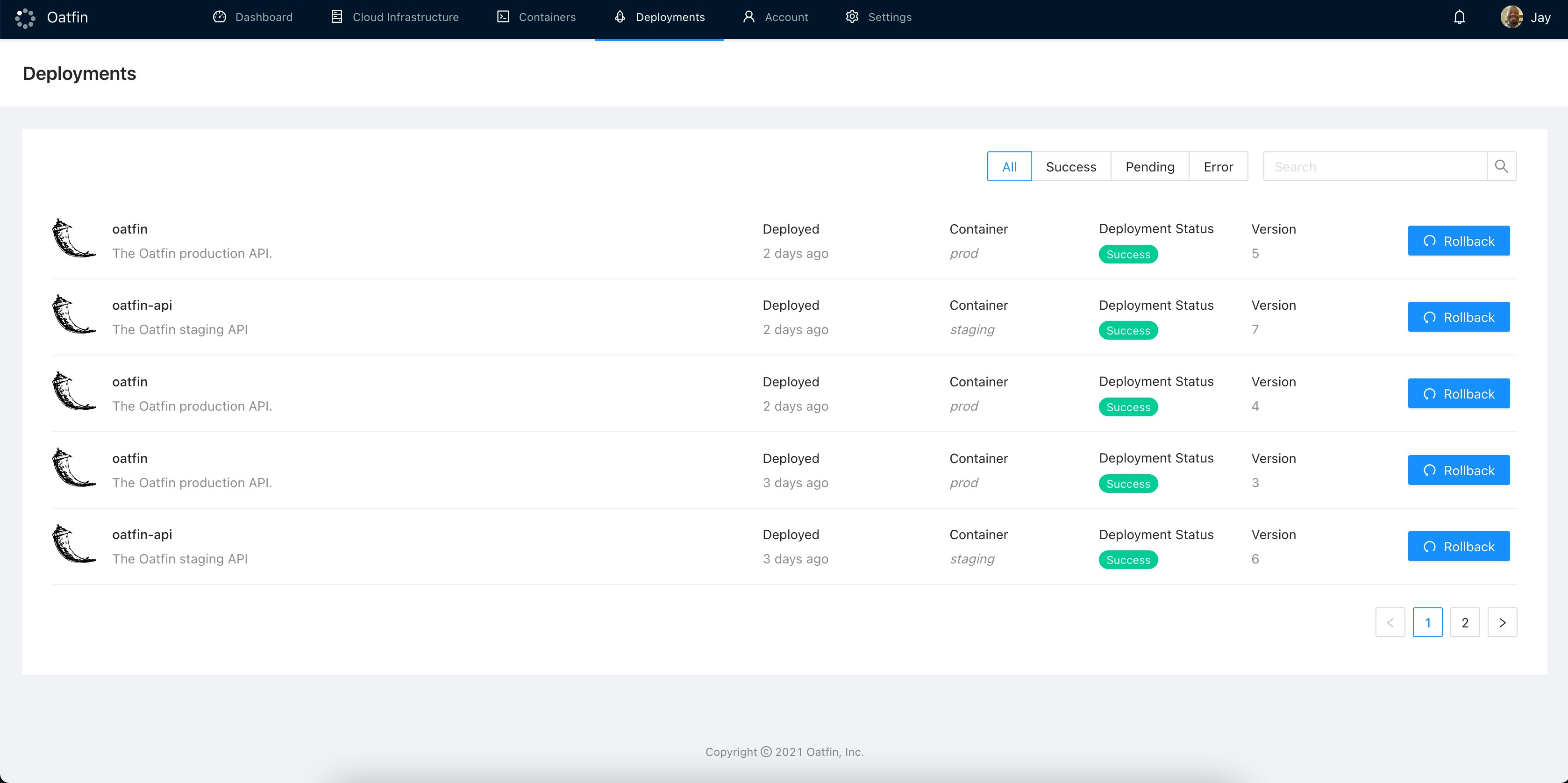1568x783 pixels.
Task: Go to next page arrow
Action: [1502, 622]
